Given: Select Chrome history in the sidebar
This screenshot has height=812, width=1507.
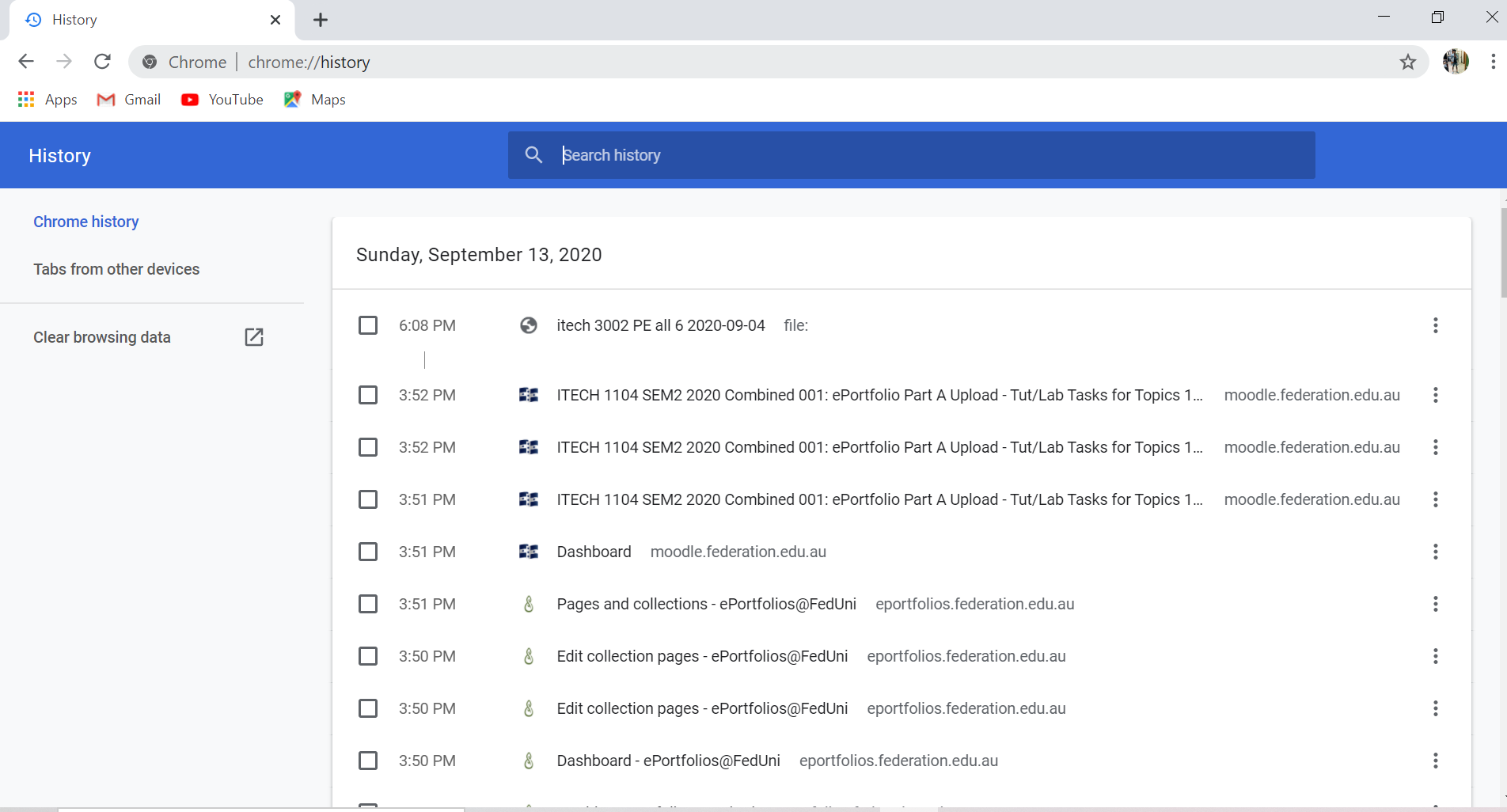Looking at the screenshot, I should click(86, 222).
